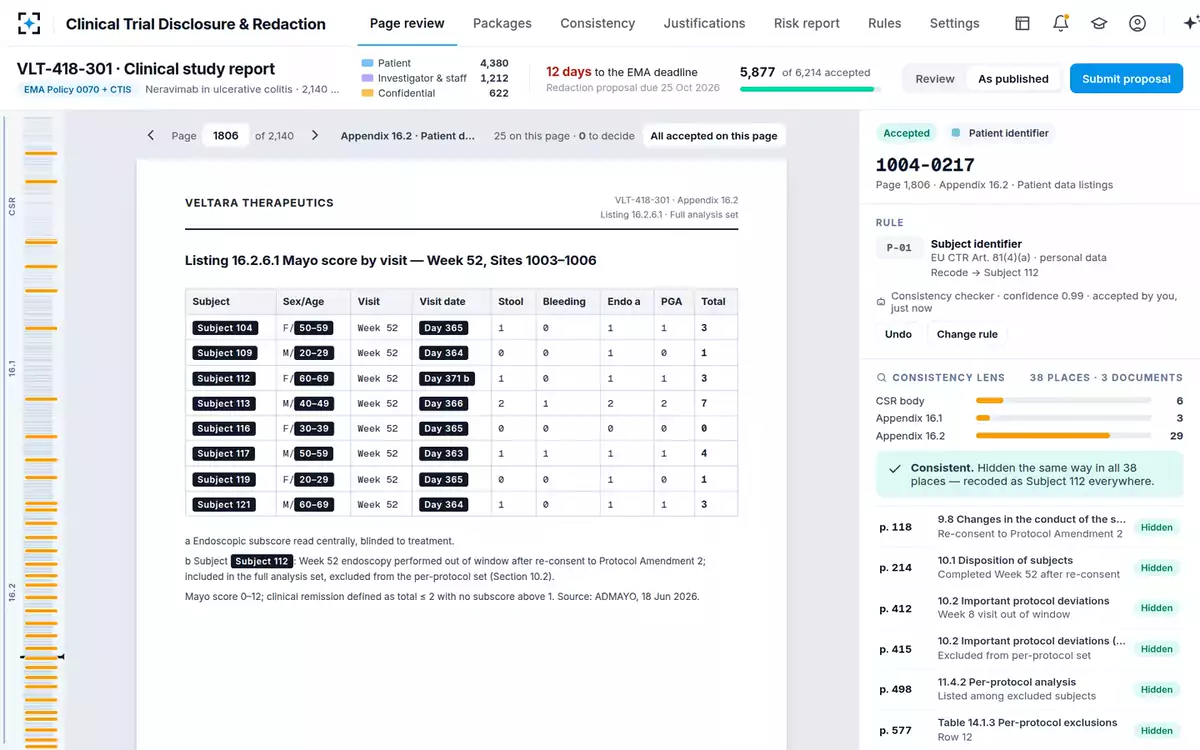The image size is (1200, 750).
Task: Click the consistency checker icon
Action: coord(881,300)
